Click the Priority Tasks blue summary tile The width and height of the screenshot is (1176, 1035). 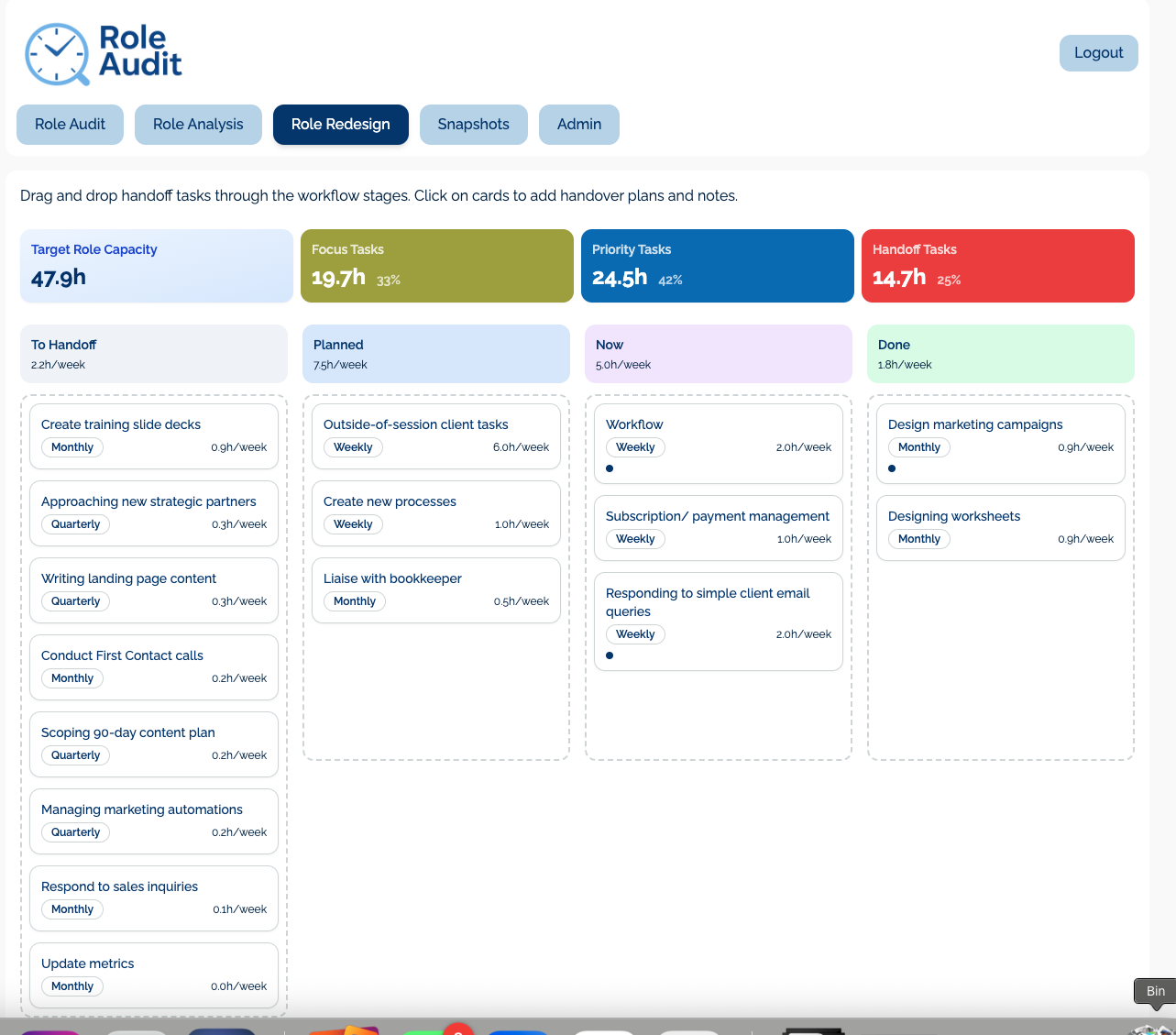(717, 266)
